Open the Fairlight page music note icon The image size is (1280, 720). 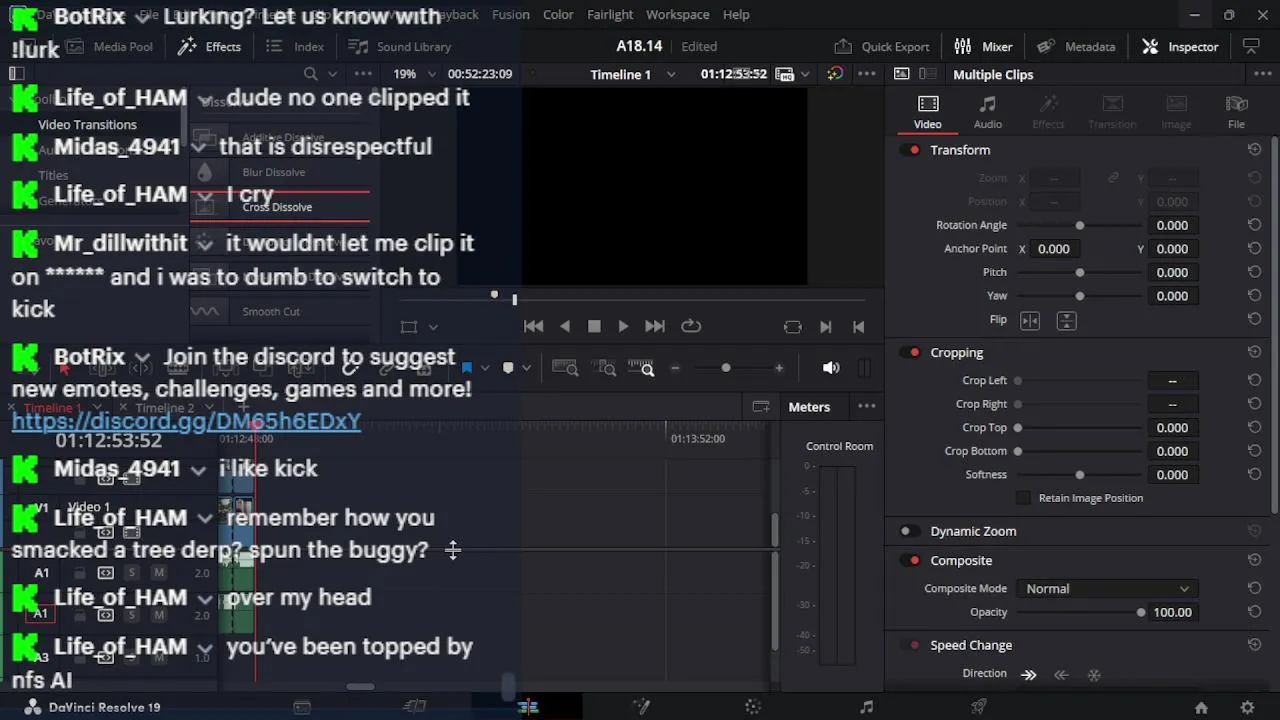(866, 707)
